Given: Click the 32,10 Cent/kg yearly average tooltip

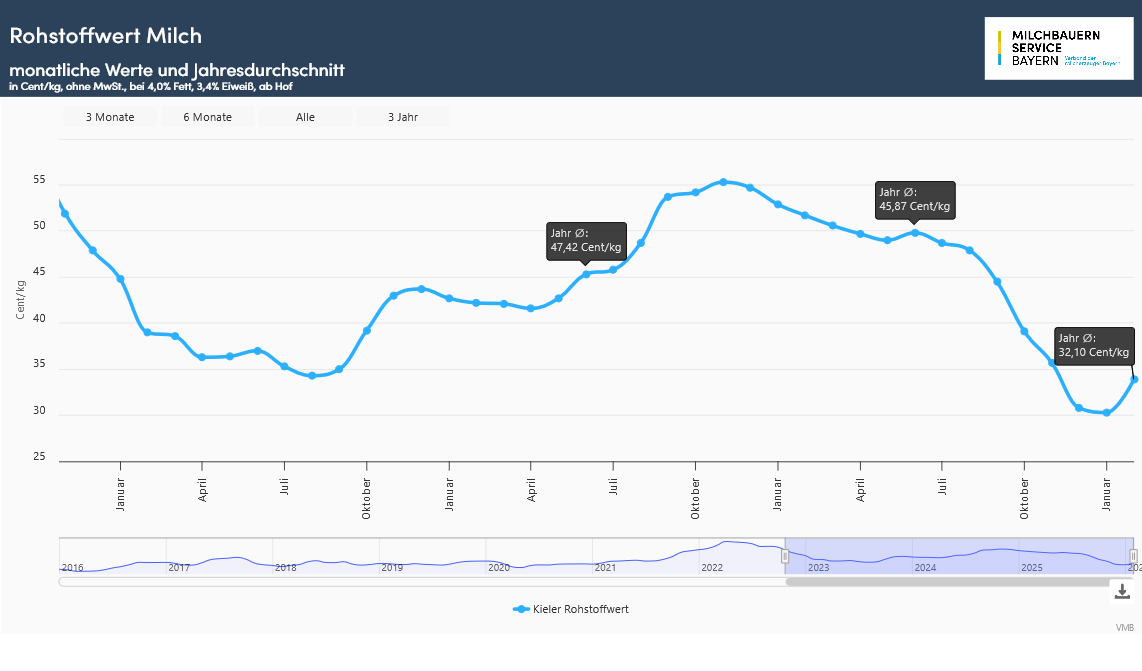Looking at the screenshot, I should (1095, 345).
